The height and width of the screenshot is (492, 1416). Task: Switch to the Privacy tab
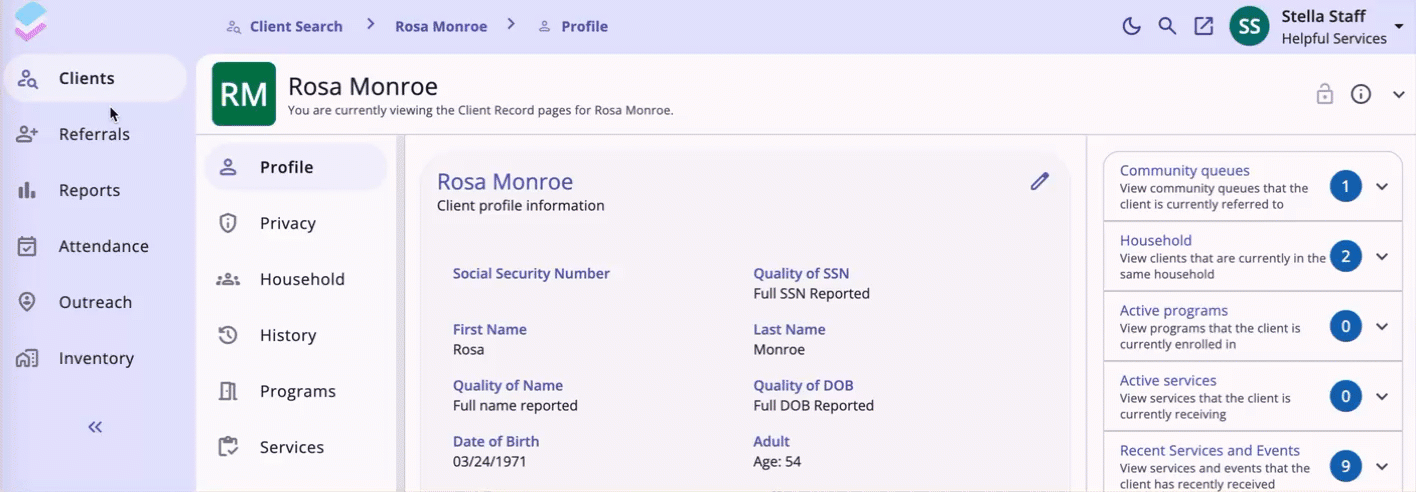287,223
